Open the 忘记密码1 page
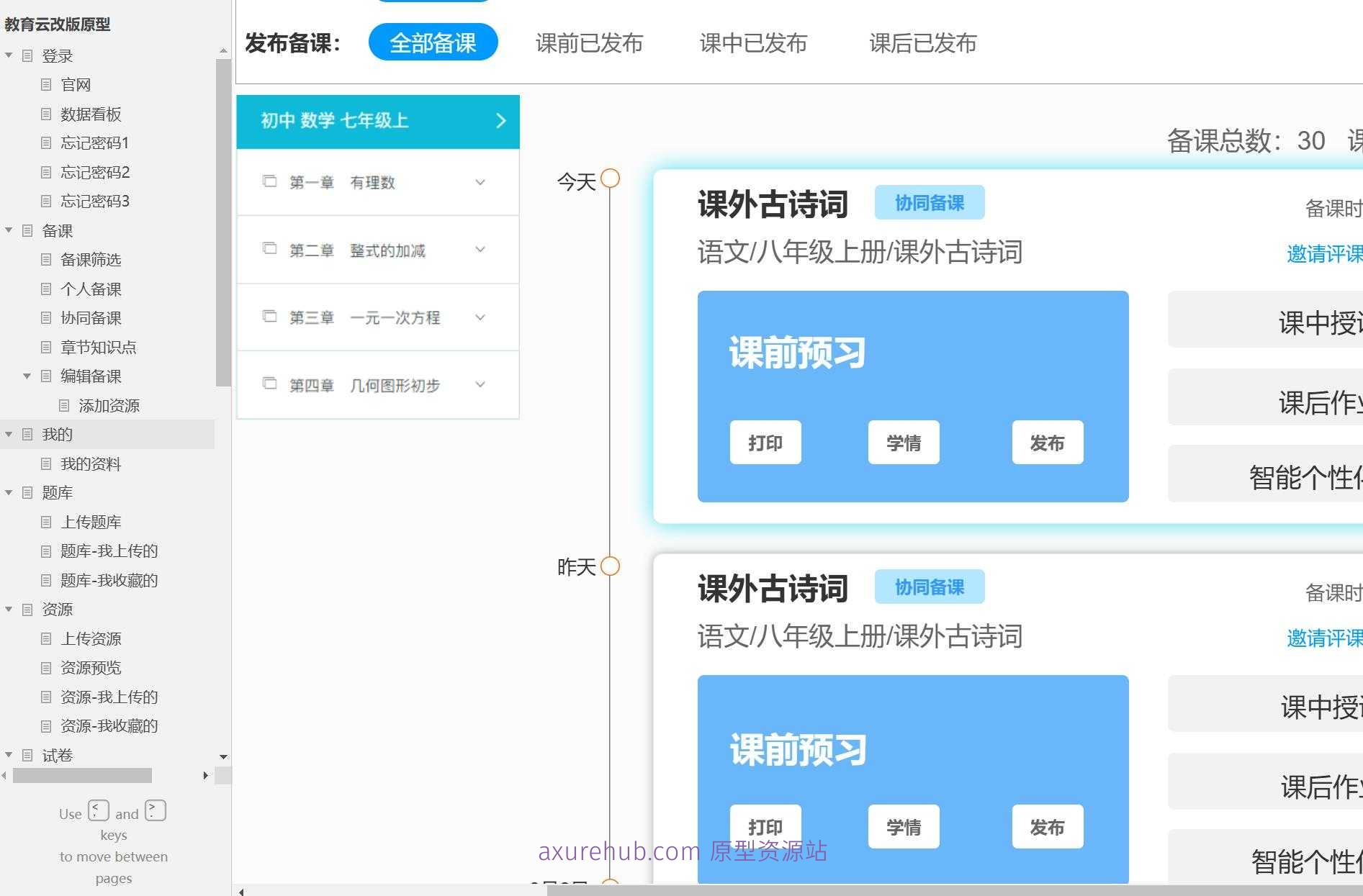 94,143
